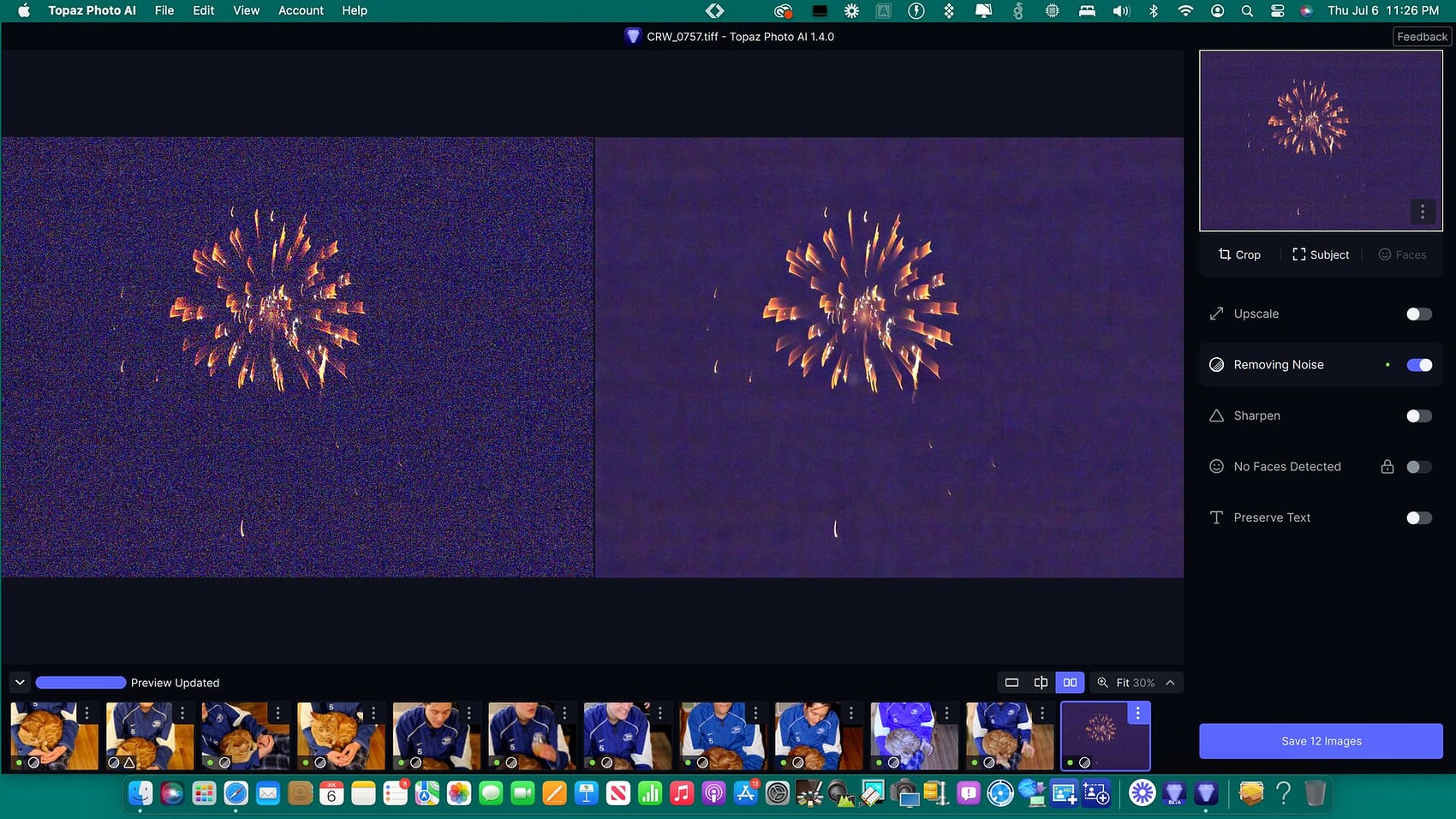Viewport: 1456px width, 819px height.
Task: Switch to single image view mode
Action: (1011, 682)
